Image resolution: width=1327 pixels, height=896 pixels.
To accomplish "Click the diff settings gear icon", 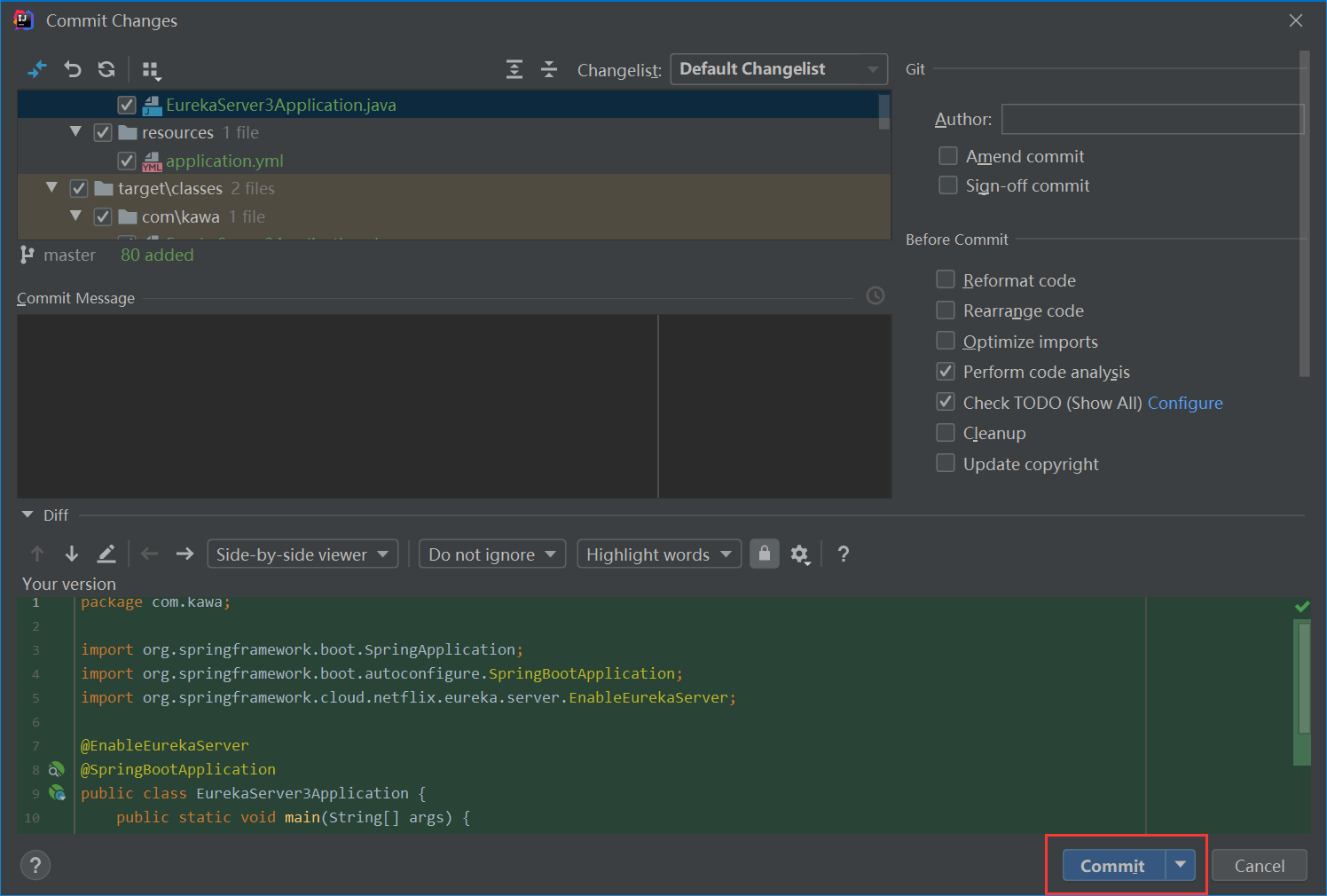I will pyautogui.click(x=799, y=554).
